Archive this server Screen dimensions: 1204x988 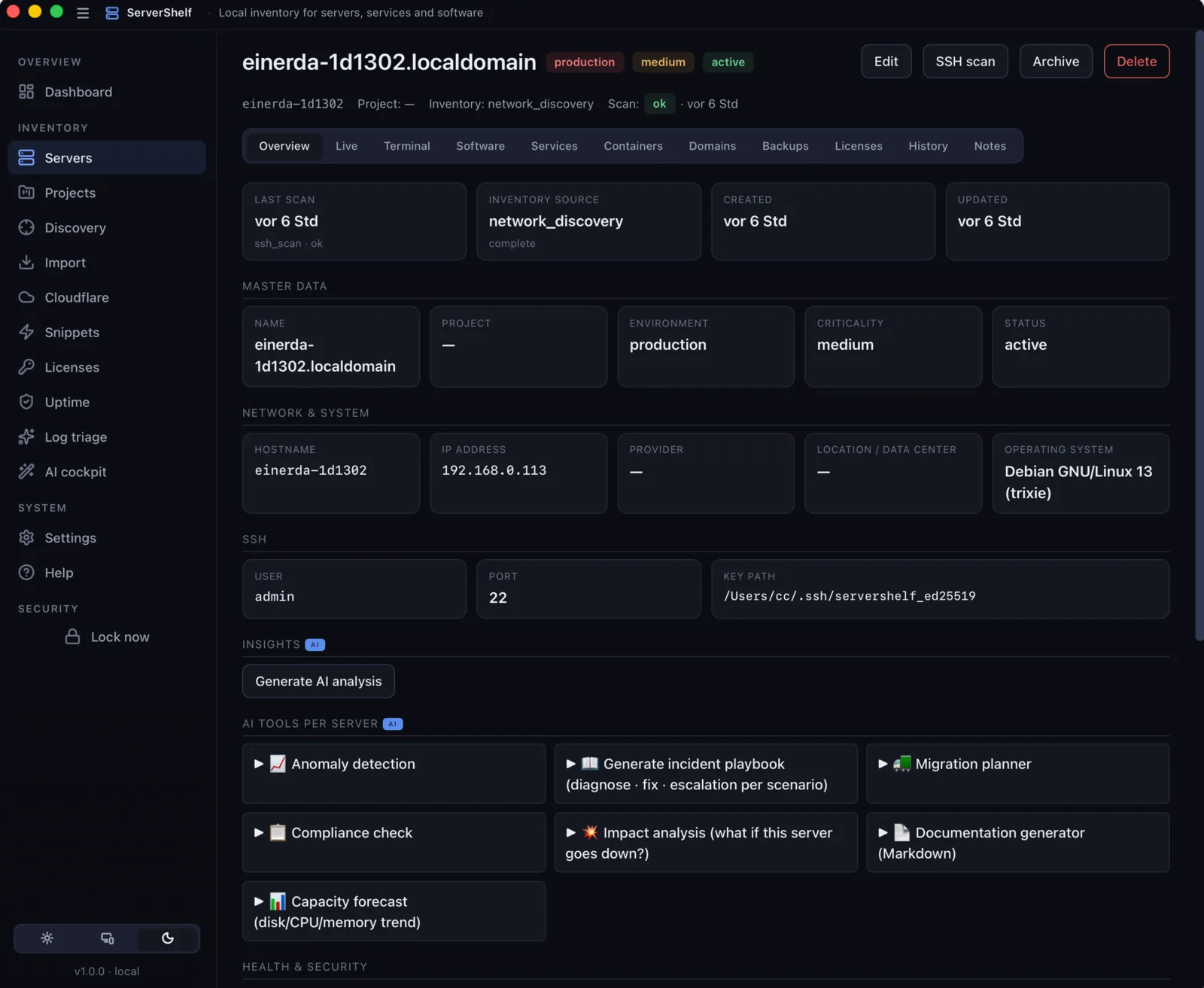(1056, 61)
